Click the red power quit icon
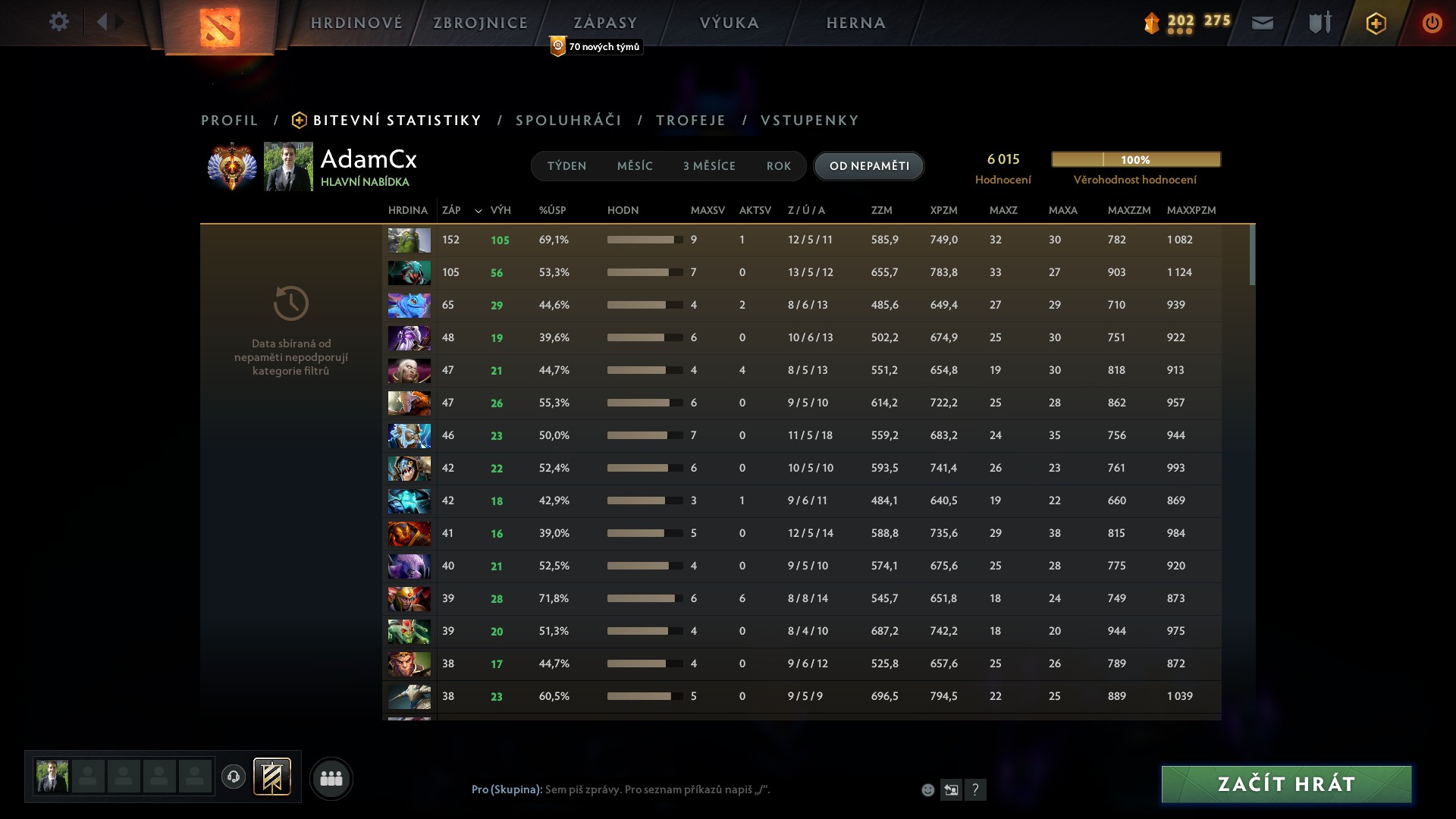The width and height of the screenshot is (1456, 819). [1432, 23]
